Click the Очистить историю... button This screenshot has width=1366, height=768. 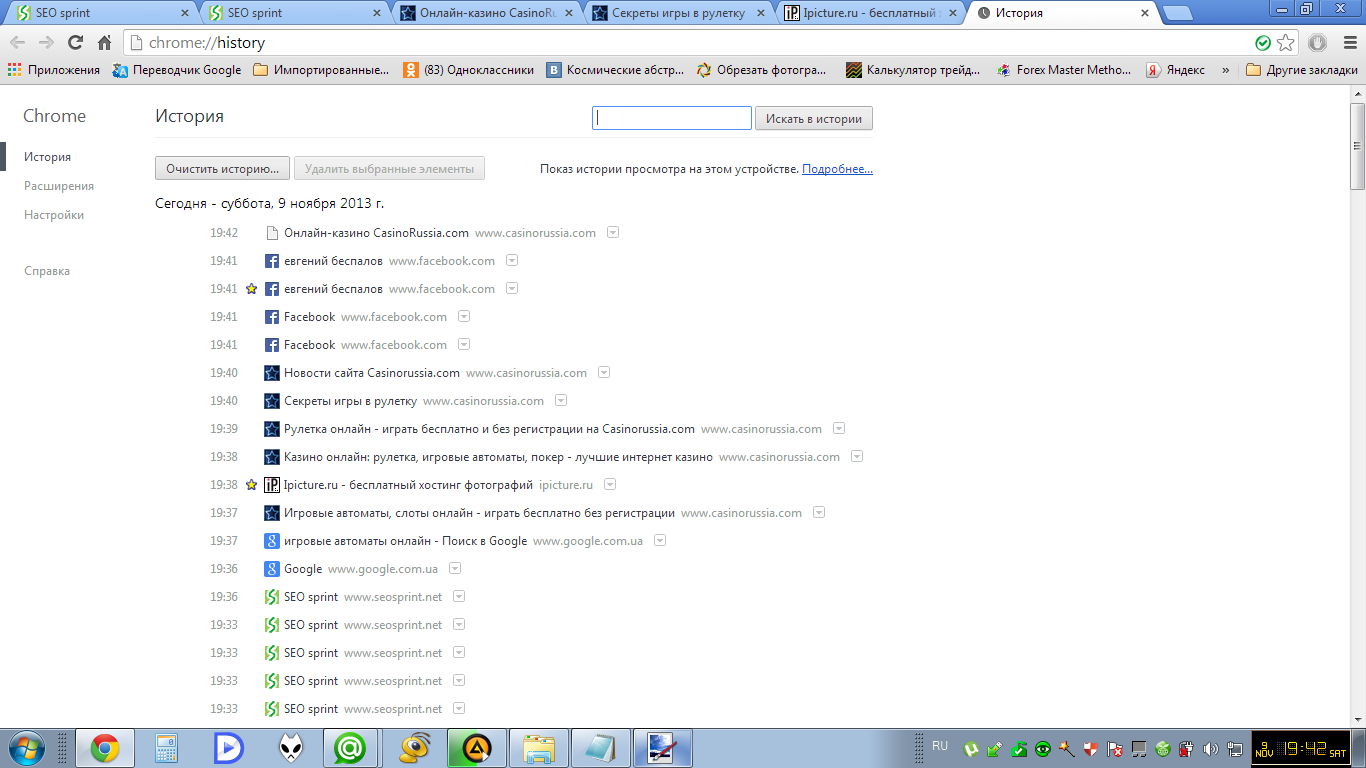pyautogui.click(x=223, y=169)
